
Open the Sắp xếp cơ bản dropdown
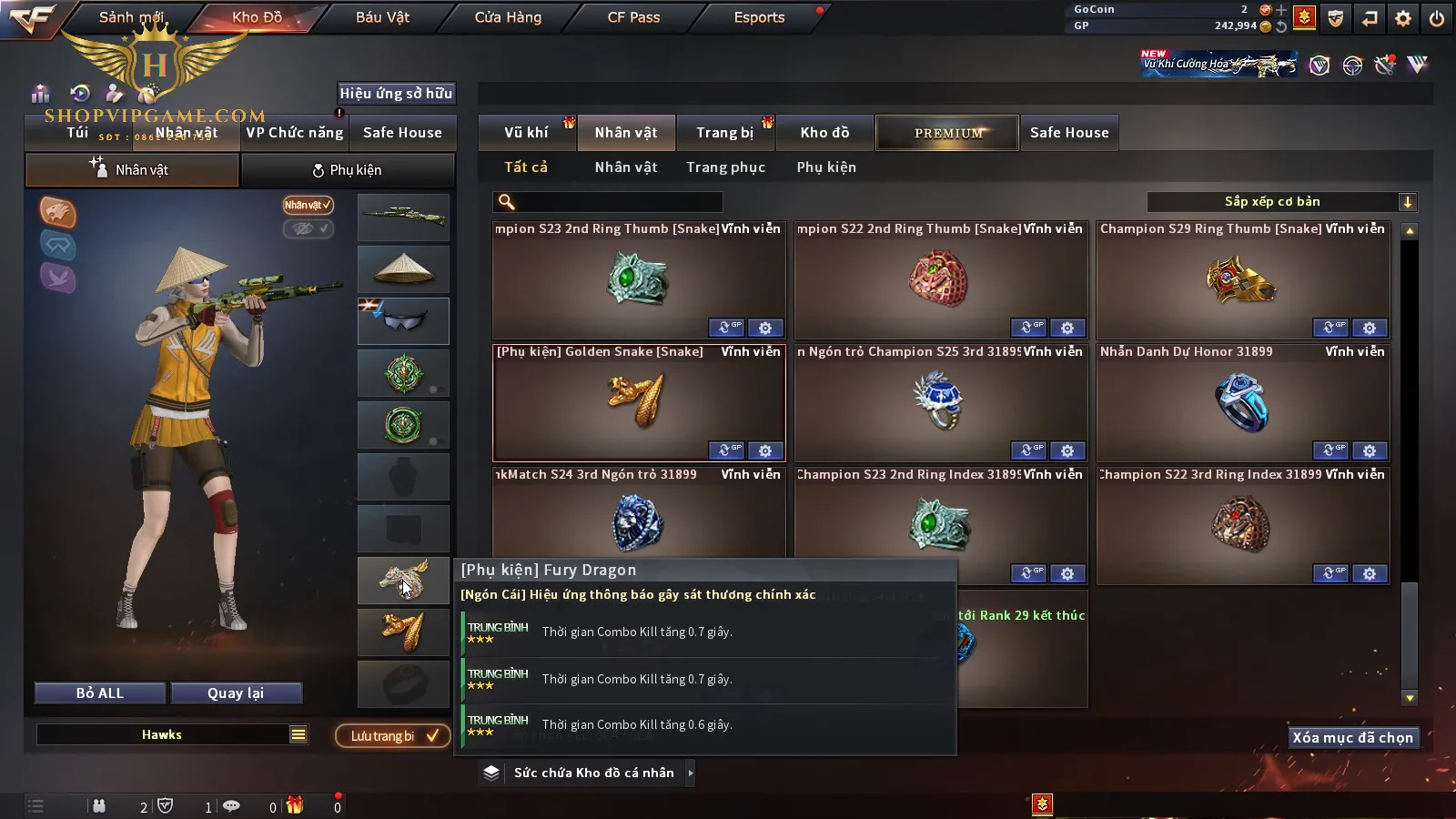pyautogui.click(x=1282, y=202)
